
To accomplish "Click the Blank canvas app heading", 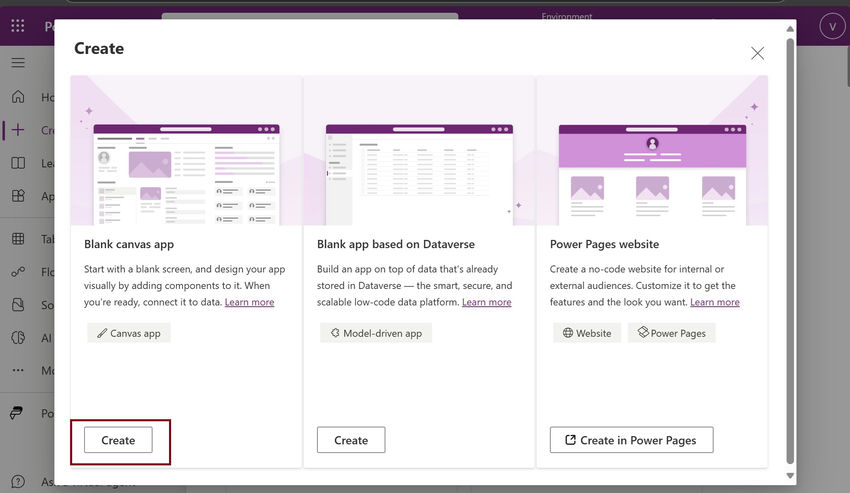I will [x=129, y=244].
